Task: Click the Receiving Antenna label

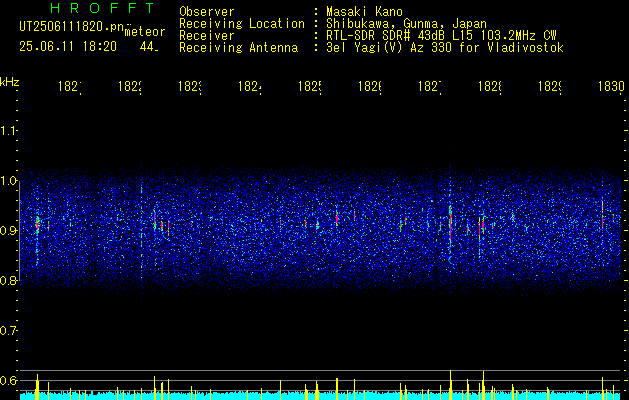Action: (x=238, y=48)
